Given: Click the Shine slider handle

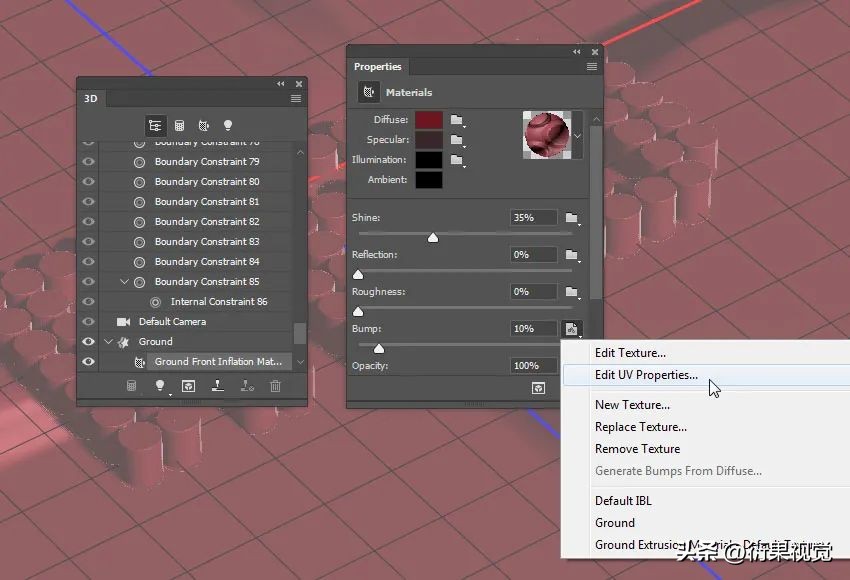Looking at the screenshot, I should [433, 238].
